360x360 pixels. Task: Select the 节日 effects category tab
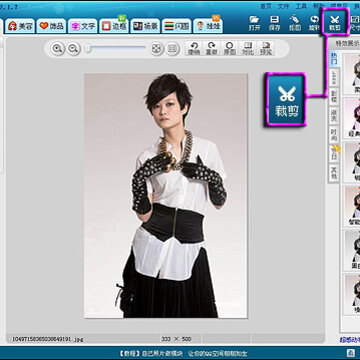point(334,154)
